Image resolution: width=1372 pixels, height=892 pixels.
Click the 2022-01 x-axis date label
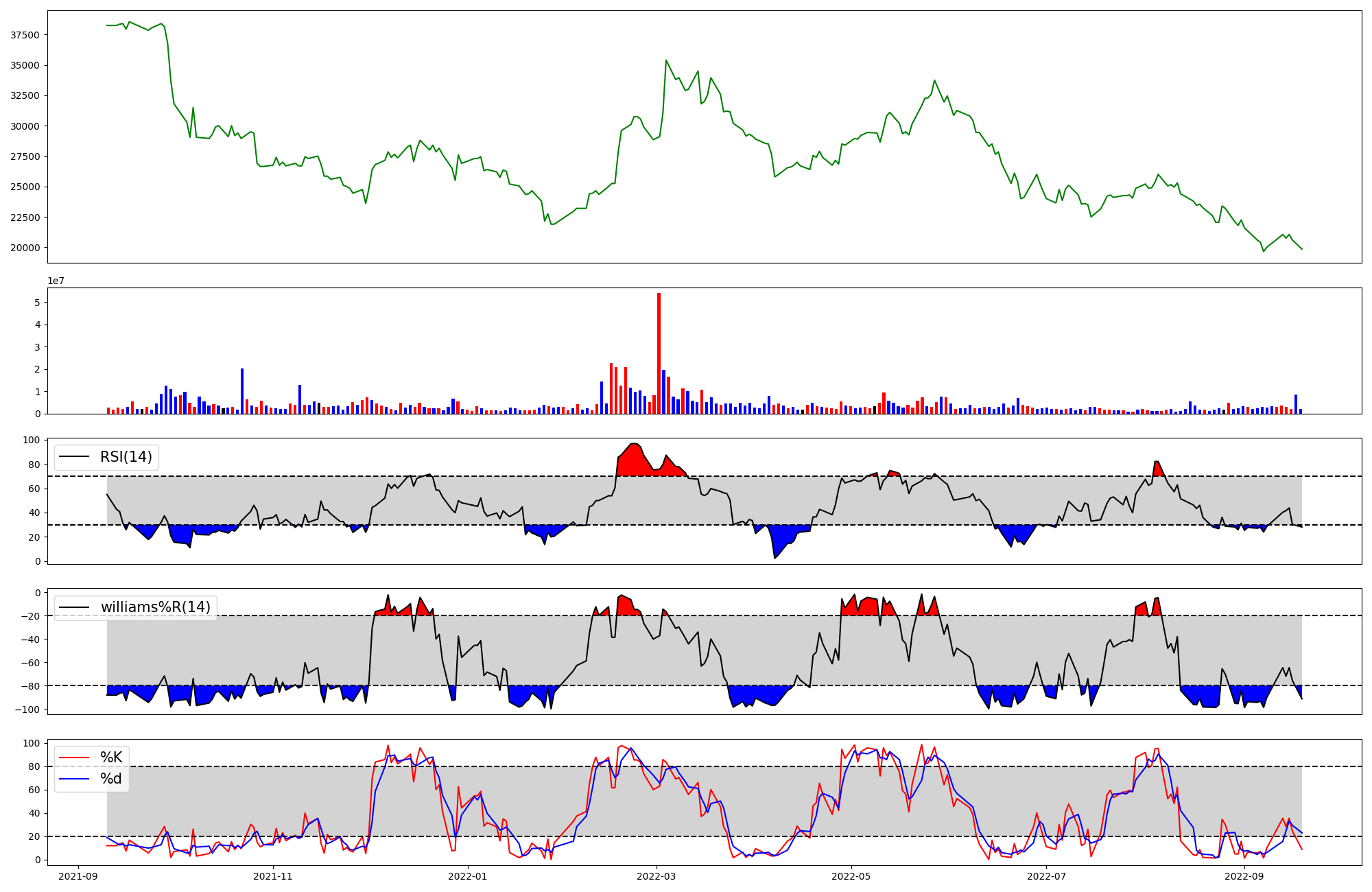(468, 876)
